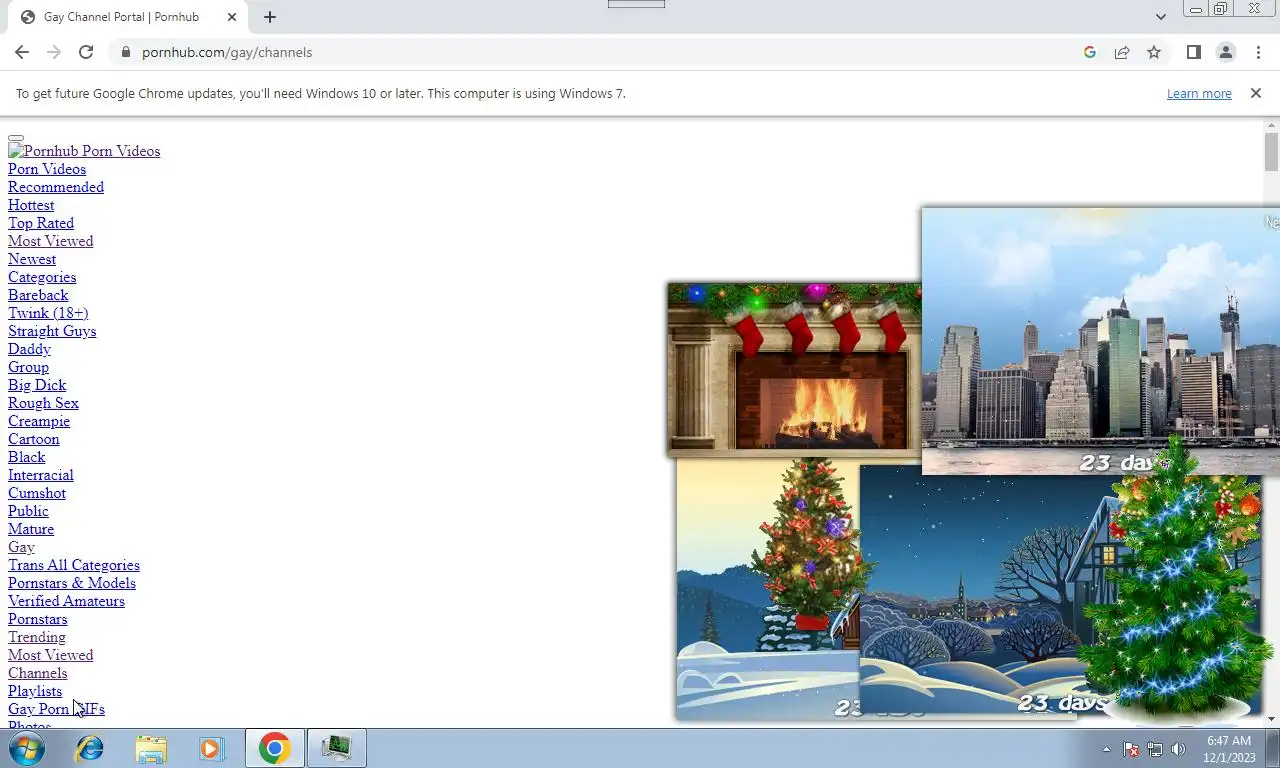This screenshot has width=1280, height=768.
Task: Open the Trans All Categories link
Action: 74,565
